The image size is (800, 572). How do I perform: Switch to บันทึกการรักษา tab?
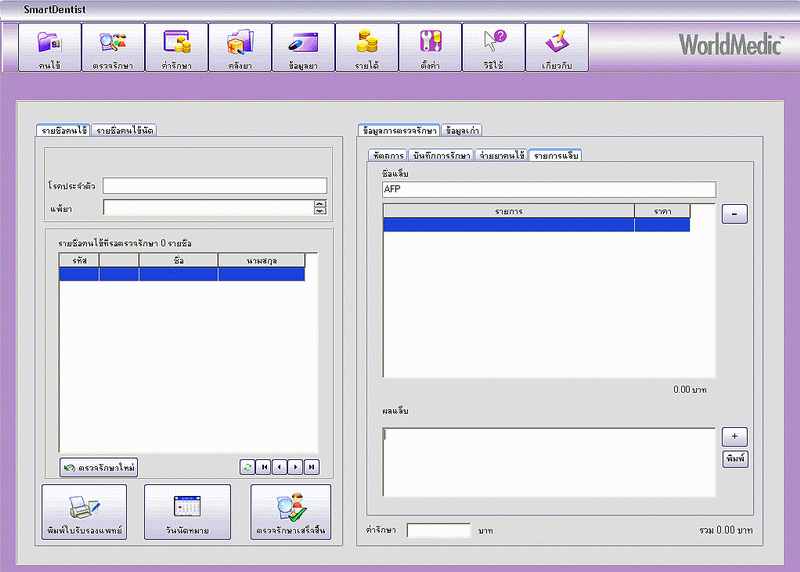click(x=441, y=156)
